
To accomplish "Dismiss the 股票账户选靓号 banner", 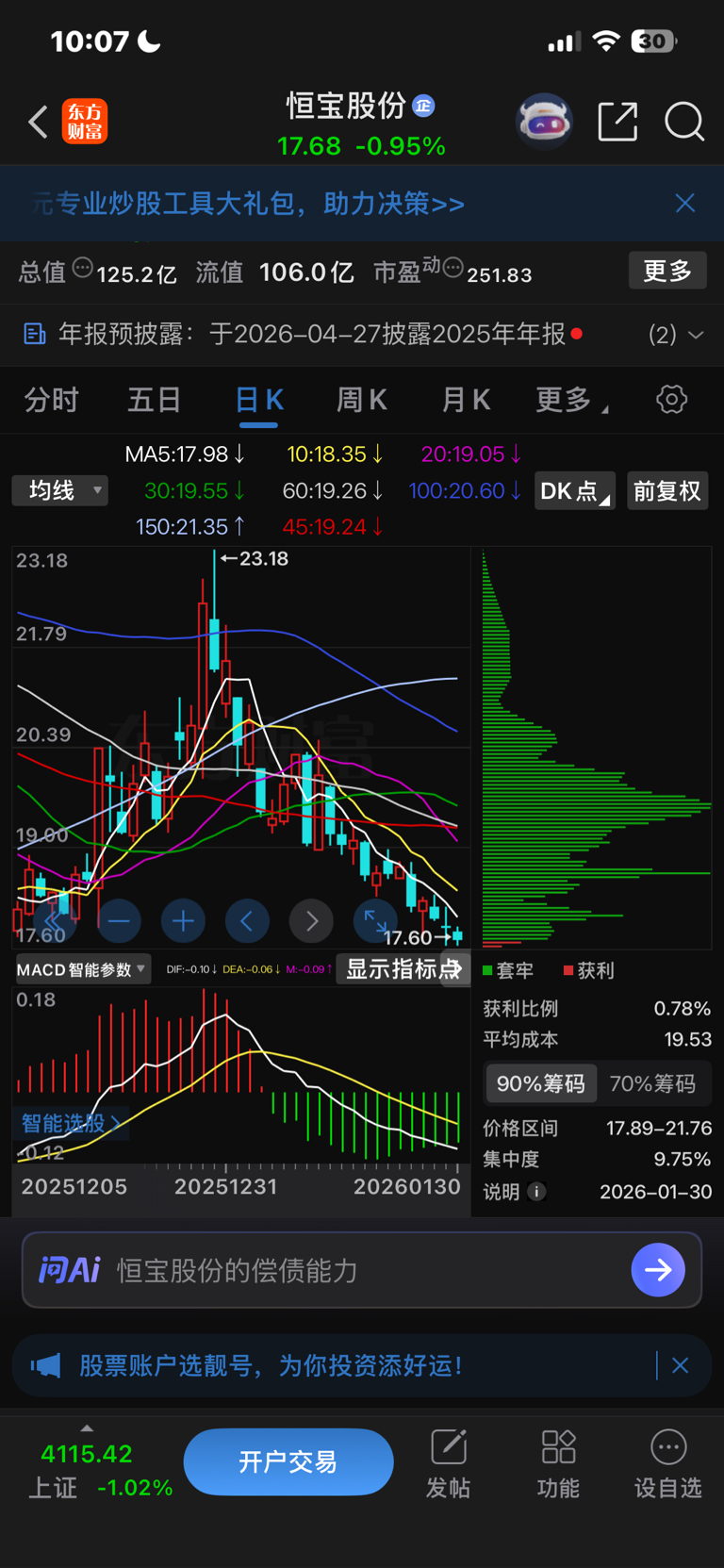I will tap(681, 1365).
